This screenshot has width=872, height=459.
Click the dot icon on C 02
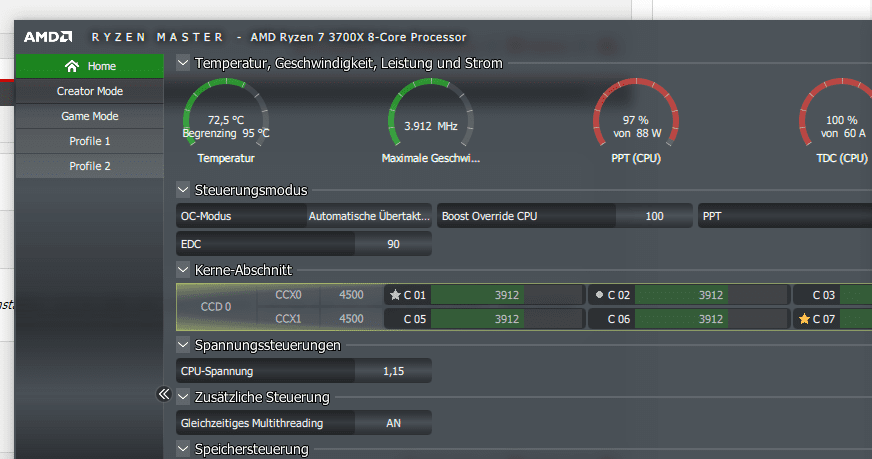pyautogui.click(x=600, y=295)
